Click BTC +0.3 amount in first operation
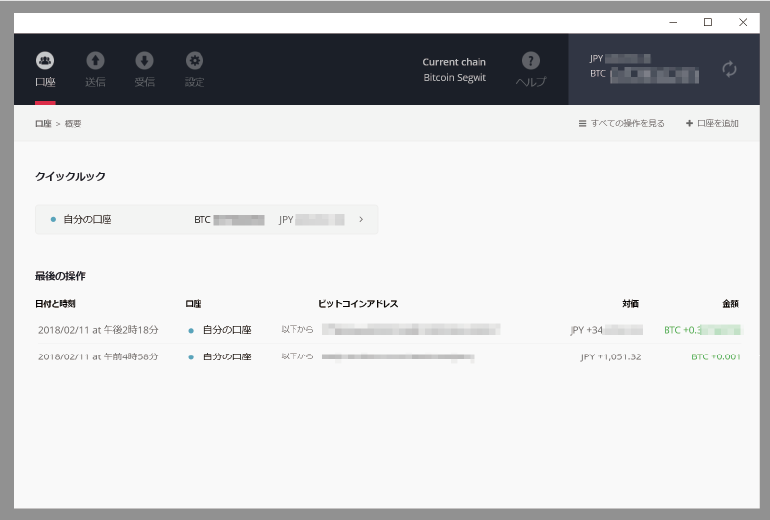Screen dimensions: 770x520 coord(702,330)
